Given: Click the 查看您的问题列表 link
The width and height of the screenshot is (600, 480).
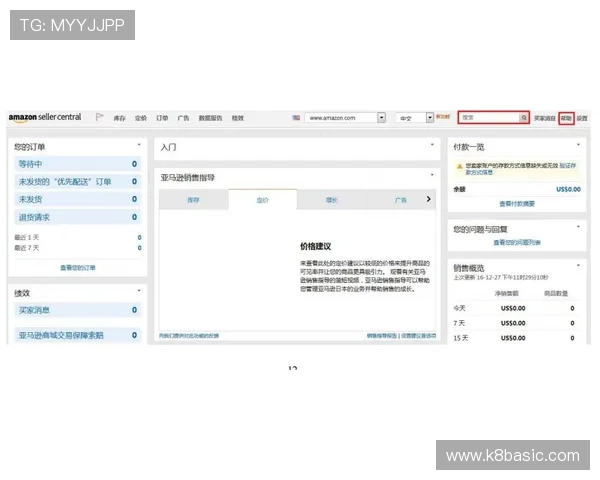Looking at the screenshot, I should 517,242.
